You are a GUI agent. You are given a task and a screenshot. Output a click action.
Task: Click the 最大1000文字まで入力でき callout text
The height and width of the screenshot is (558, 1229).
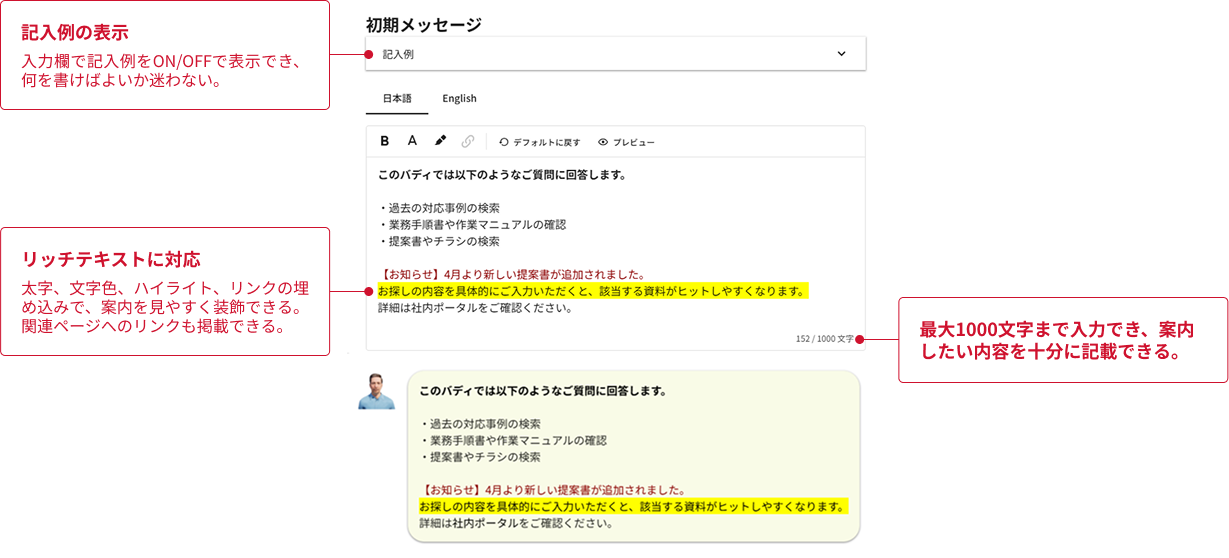coord(1056,340)
